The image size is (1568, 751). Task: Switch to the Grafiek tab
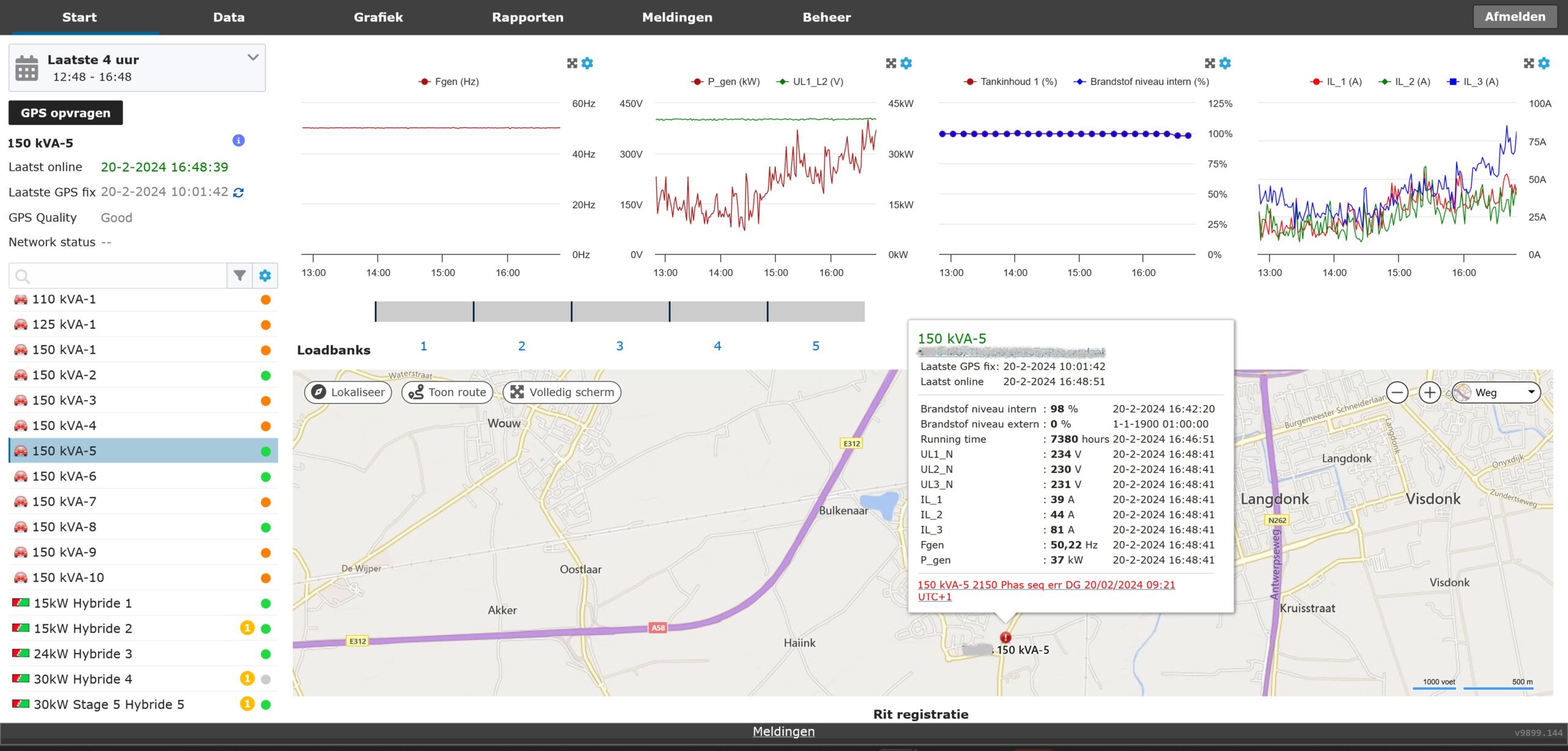(x=379, y=17)
